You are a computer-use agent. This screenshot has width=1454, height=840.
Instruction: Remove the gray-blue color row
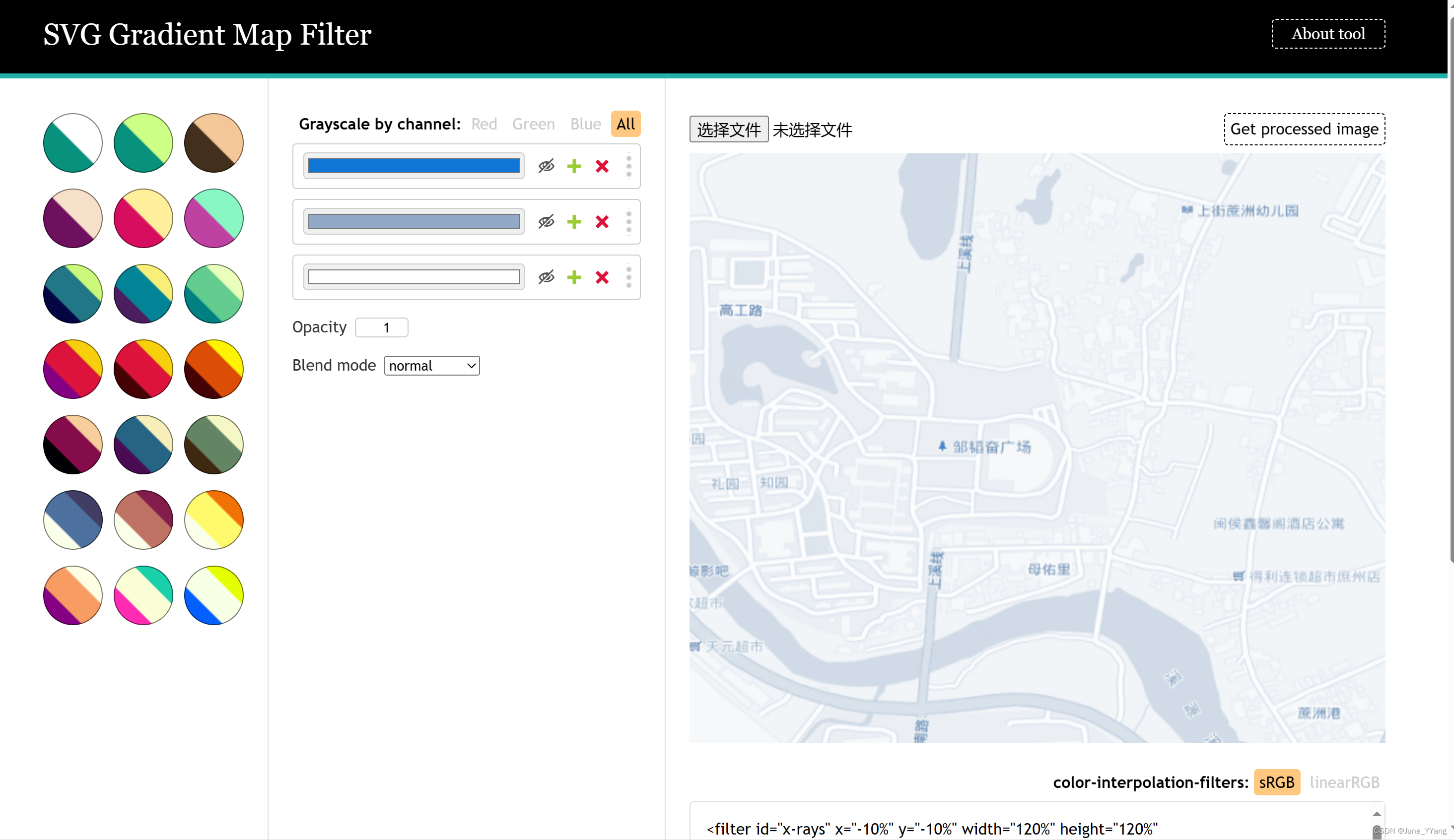pyautogui.click(x=602, y=222)
